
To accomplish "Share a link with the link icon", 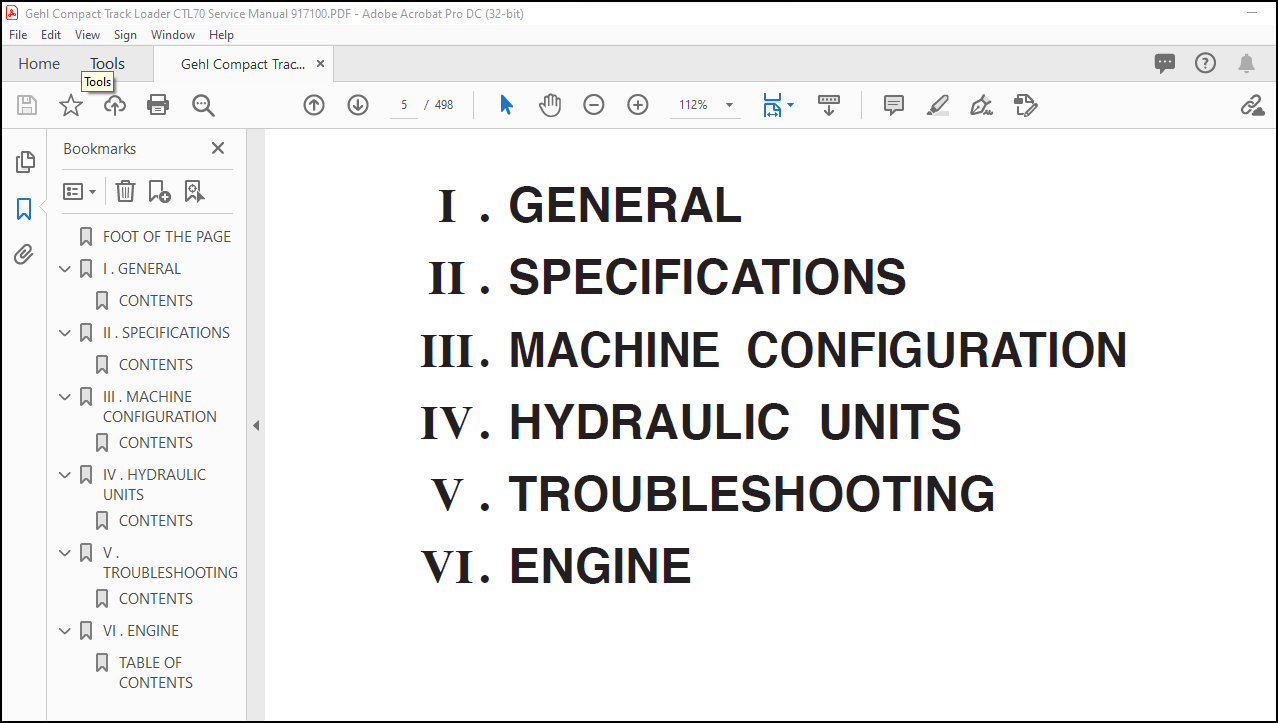I will [1252, 105].
